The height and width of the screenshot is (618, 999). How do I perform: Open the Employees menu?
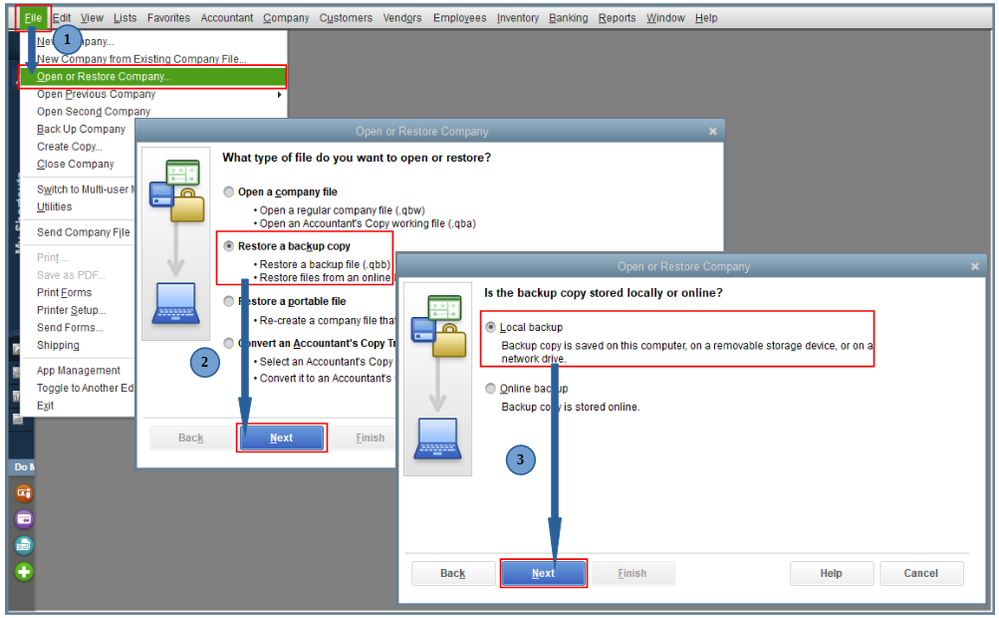[x=459, y=18]
